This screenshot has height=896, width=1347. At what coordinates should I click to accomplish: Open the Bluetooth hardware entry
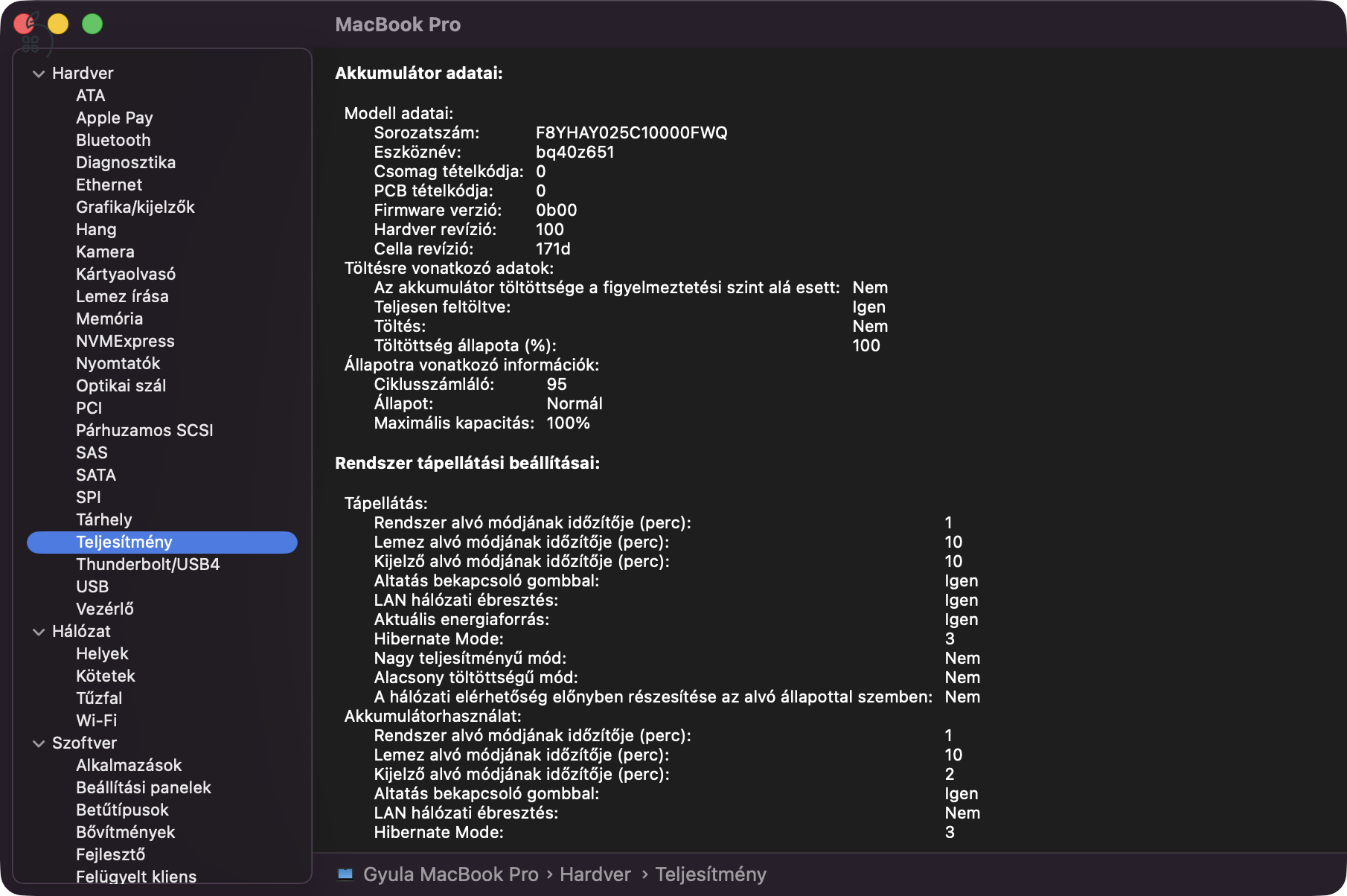point(113,140)
